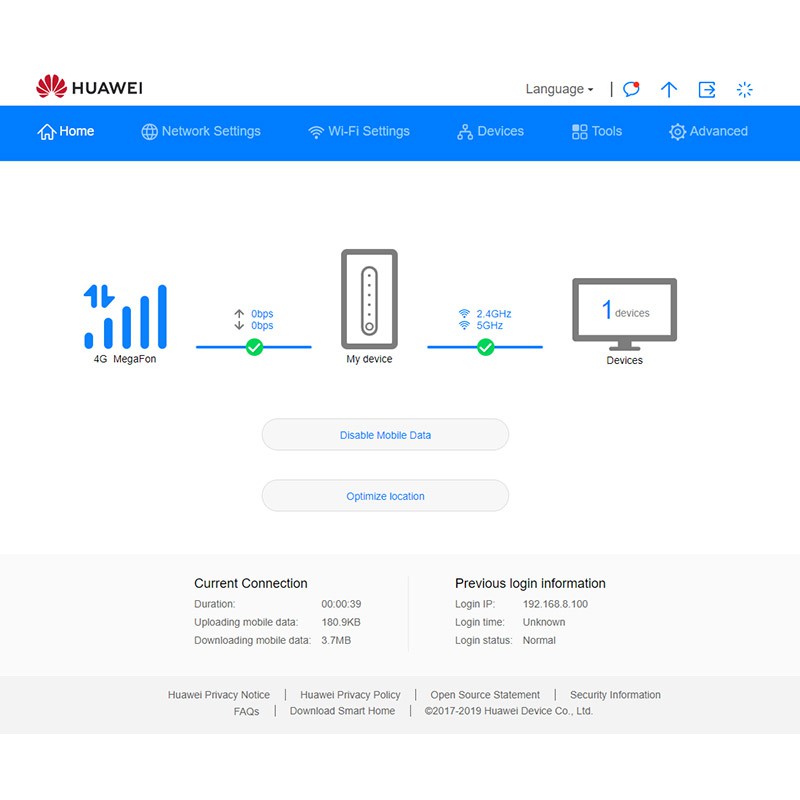Click the Huawei logo
The height and width of the screenshot is (800, 800).
(89, 88)
